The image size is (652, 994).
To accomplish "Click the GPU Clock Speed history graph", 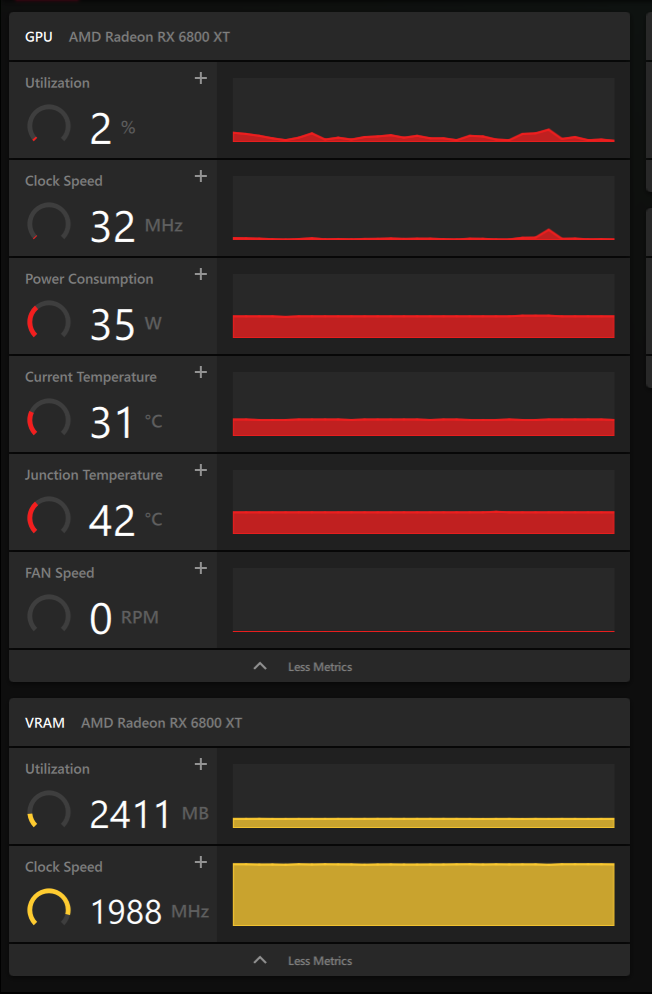I will click(423, 208).
